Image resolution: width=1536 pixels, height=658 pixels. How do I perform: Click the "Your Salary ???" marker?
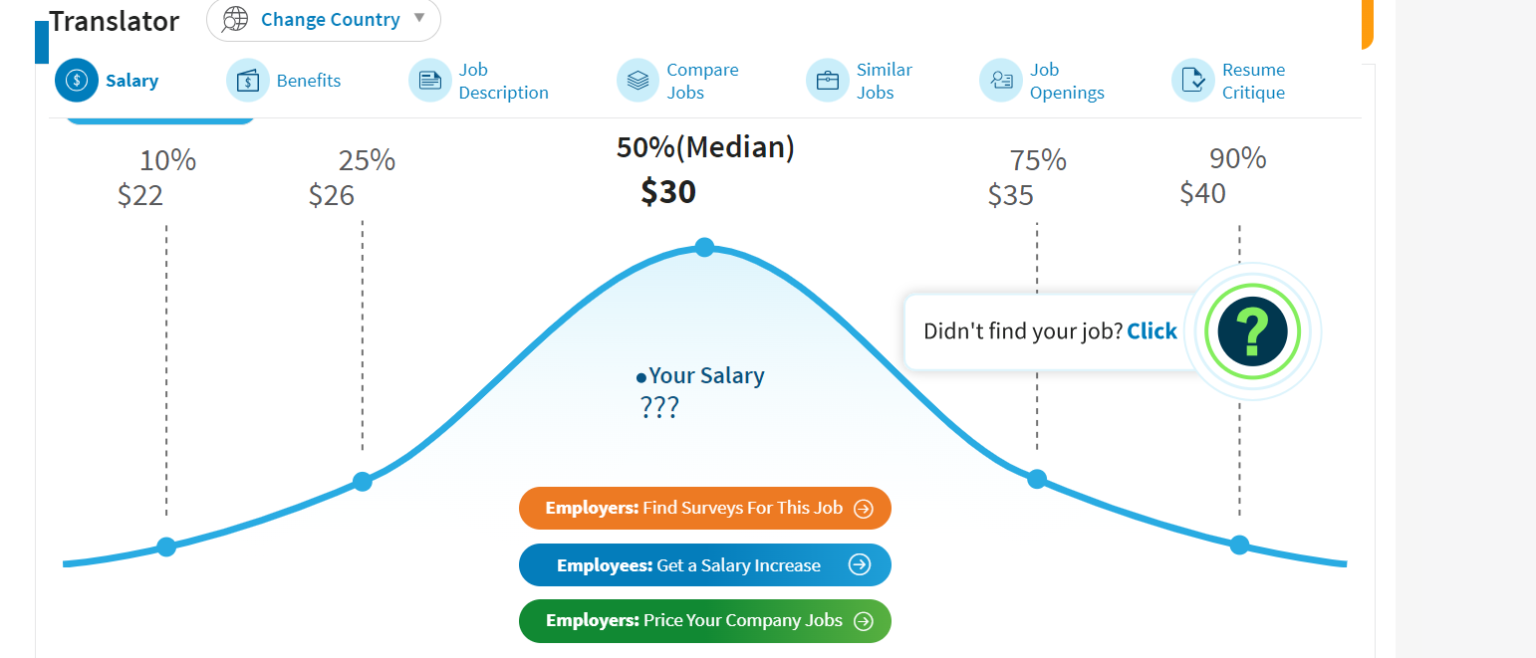click(x=700, y=389)
